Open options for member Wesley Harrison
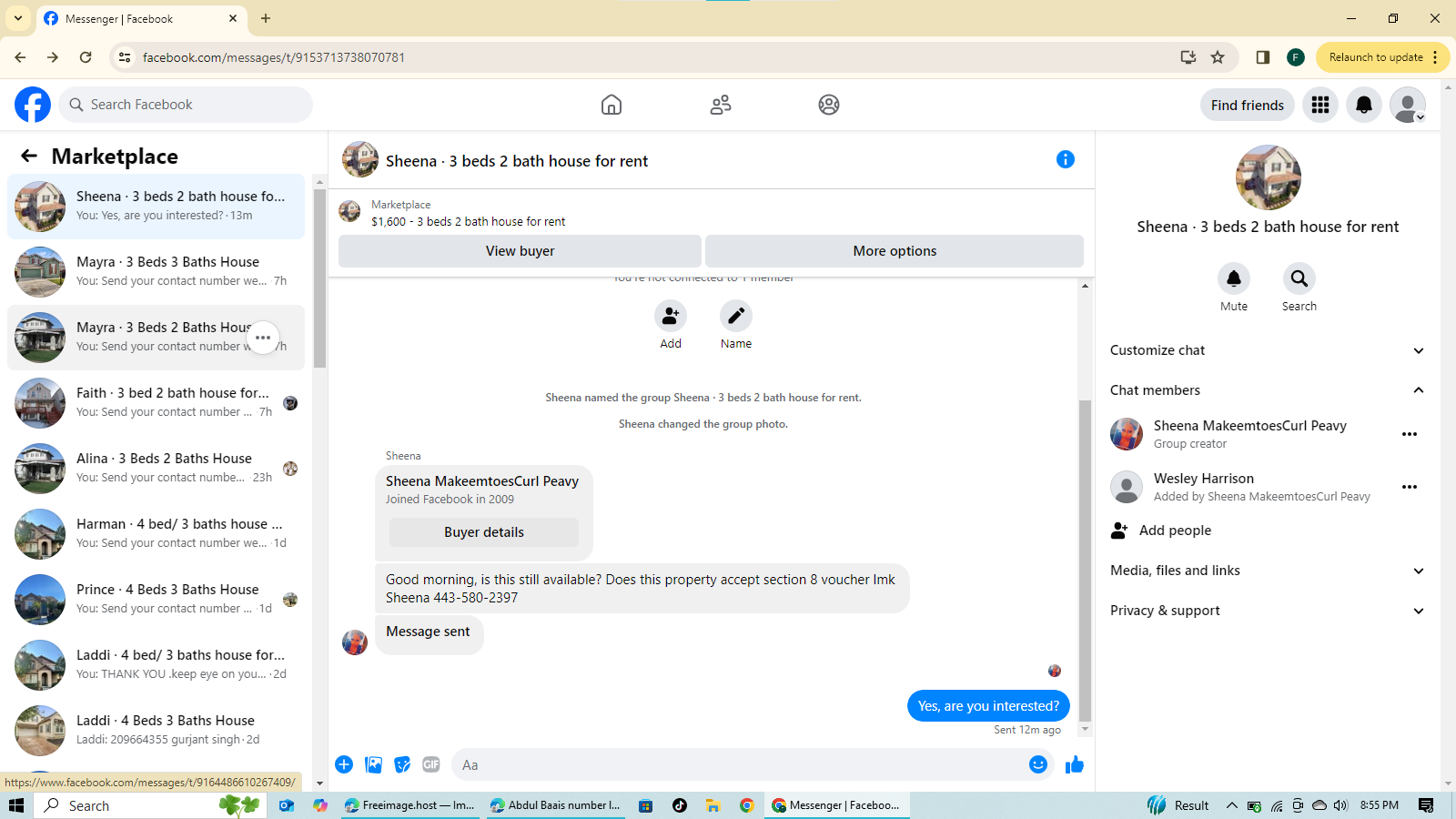1456x819 pixels. (1410, 487)
